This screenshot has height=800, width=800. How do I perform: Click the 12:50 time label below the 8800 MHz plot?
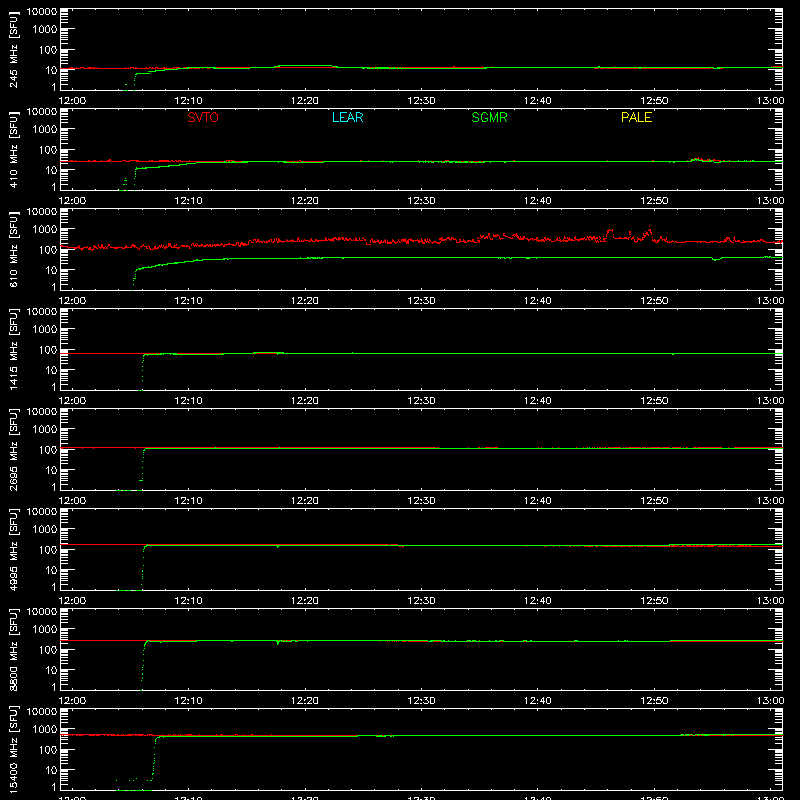(654, 701)
